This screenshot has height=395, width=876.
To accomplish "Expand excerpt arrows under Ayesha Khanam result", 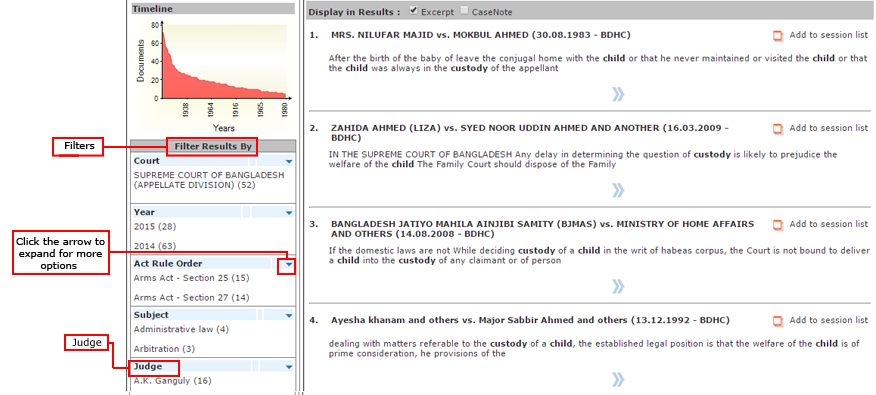I will [x=617, y=380].
